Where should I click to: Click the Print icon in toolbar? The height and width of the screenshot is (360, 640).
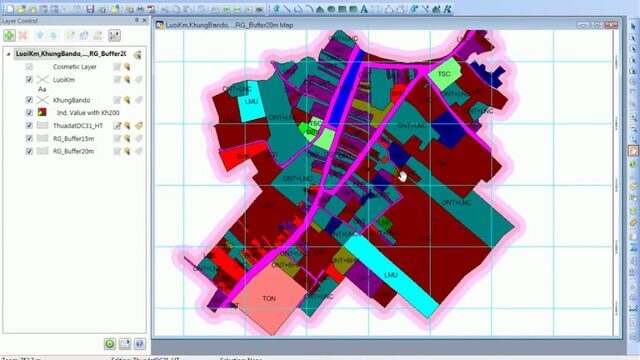[140, 9]
